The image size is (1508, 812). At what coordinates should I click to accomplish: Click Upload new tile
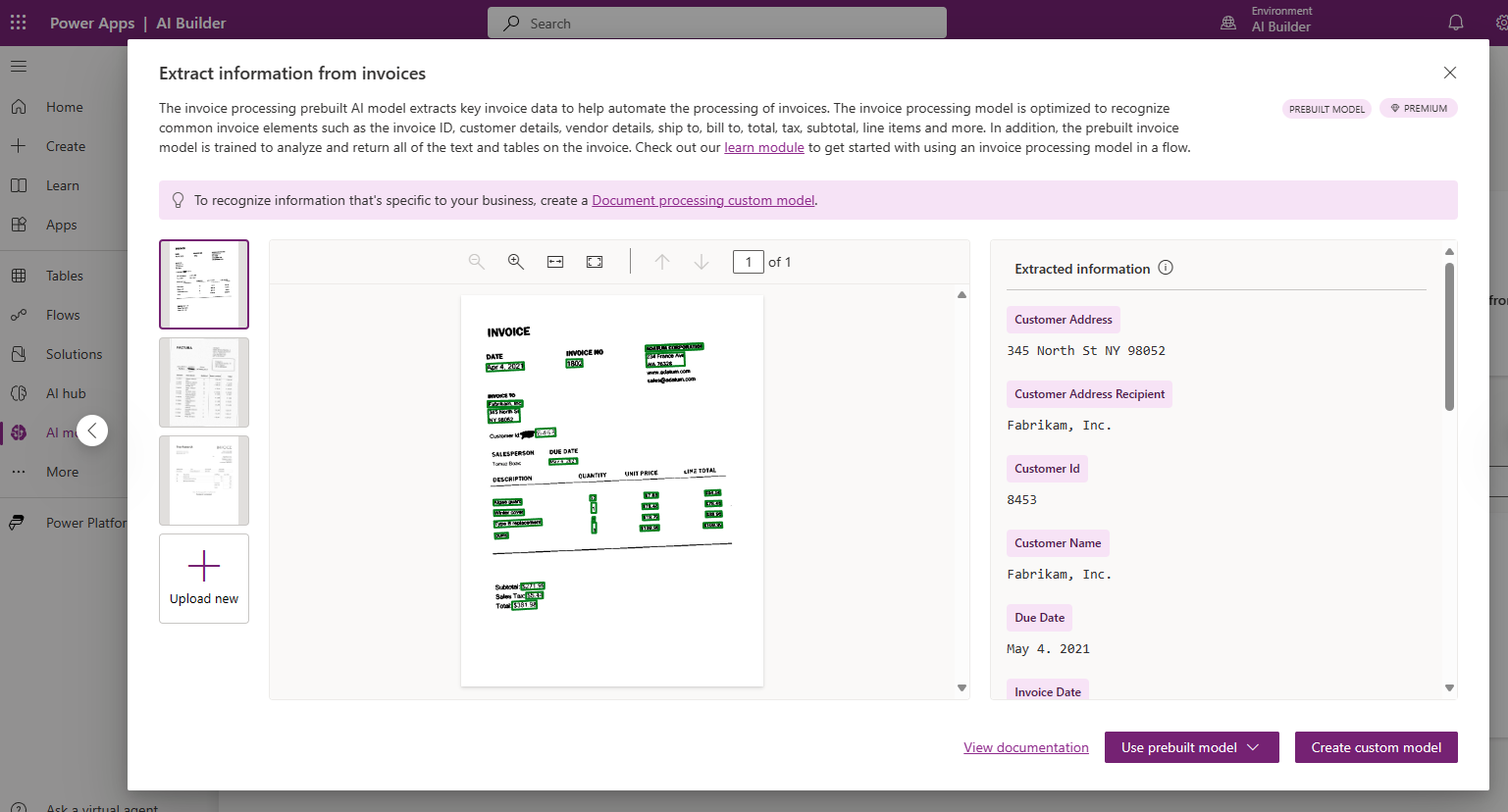204,579
